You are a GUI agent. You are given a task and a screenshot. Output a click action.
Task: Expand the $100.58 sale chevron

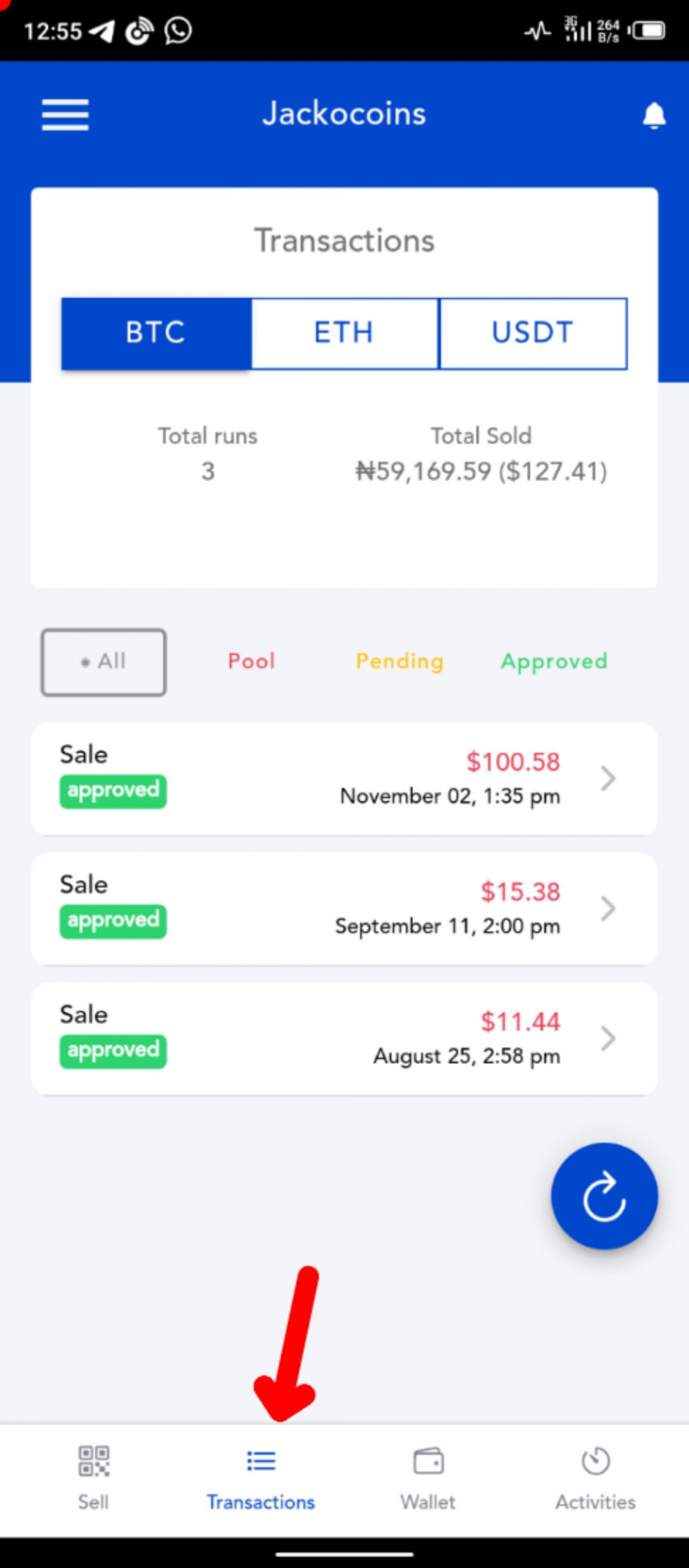(608, 778)
